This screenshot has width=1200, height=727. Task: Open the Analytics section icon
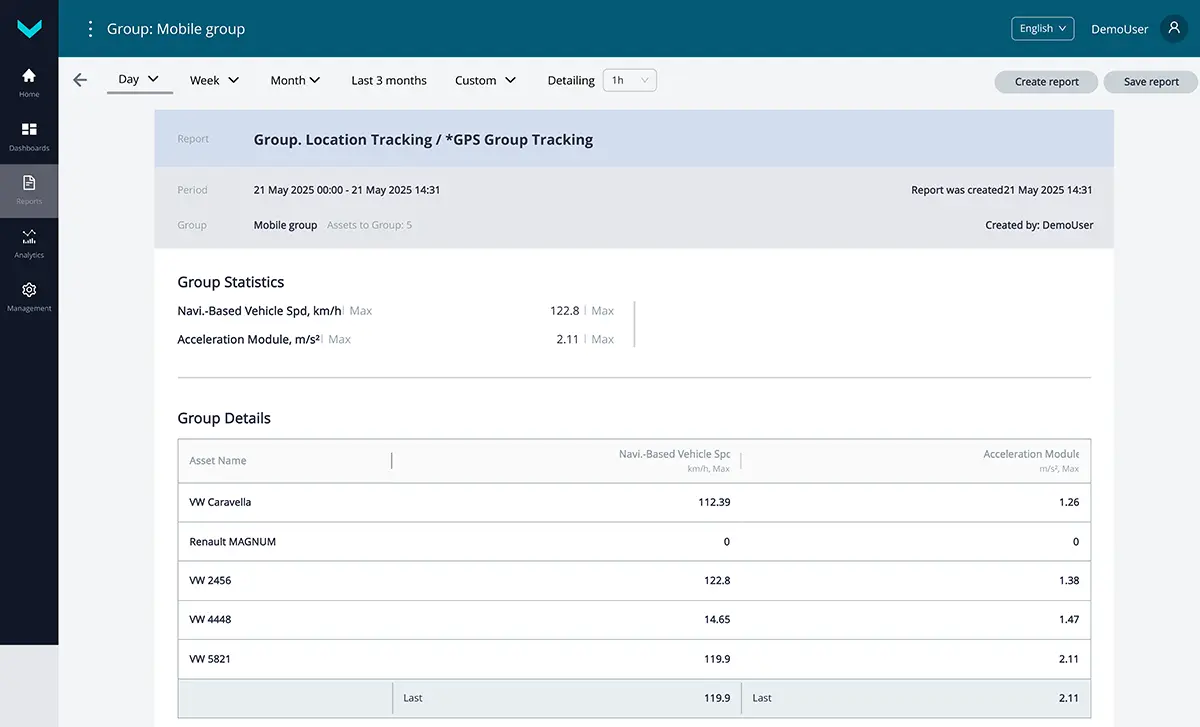(29, 242)
